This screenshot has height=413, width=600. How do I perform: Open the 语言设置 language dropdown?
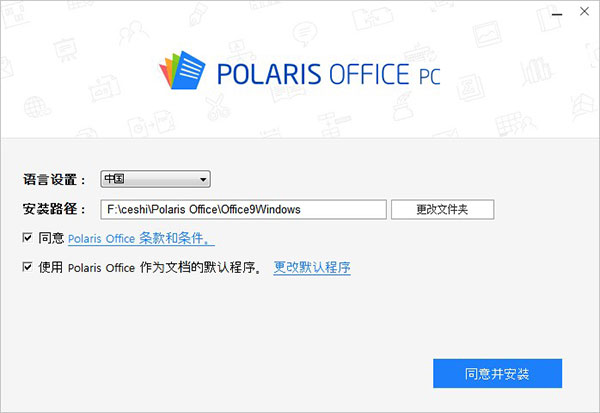[x=154, y=179]
